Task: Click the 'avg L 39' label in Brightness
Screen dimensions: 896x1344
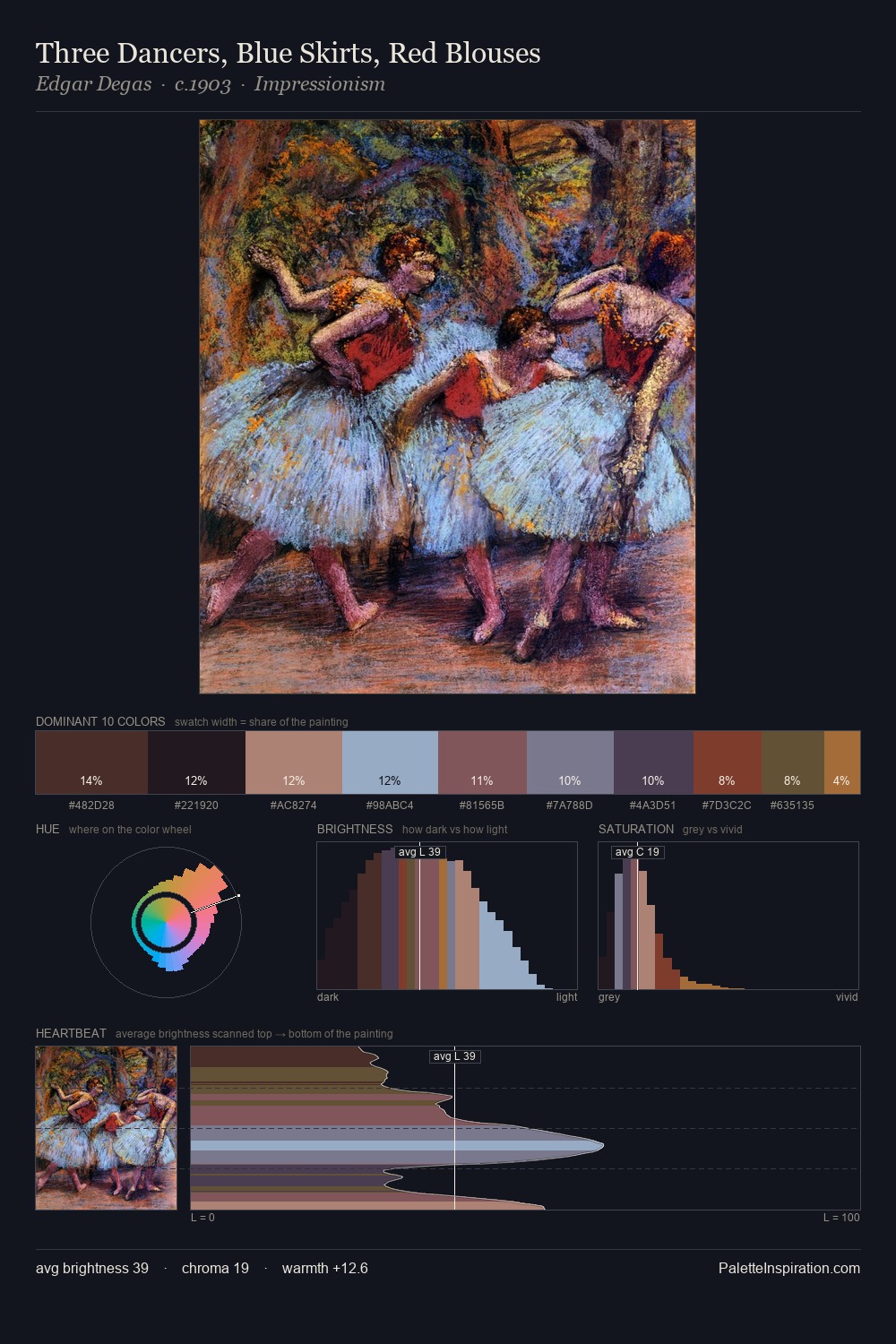Action: tap(419, 852)
